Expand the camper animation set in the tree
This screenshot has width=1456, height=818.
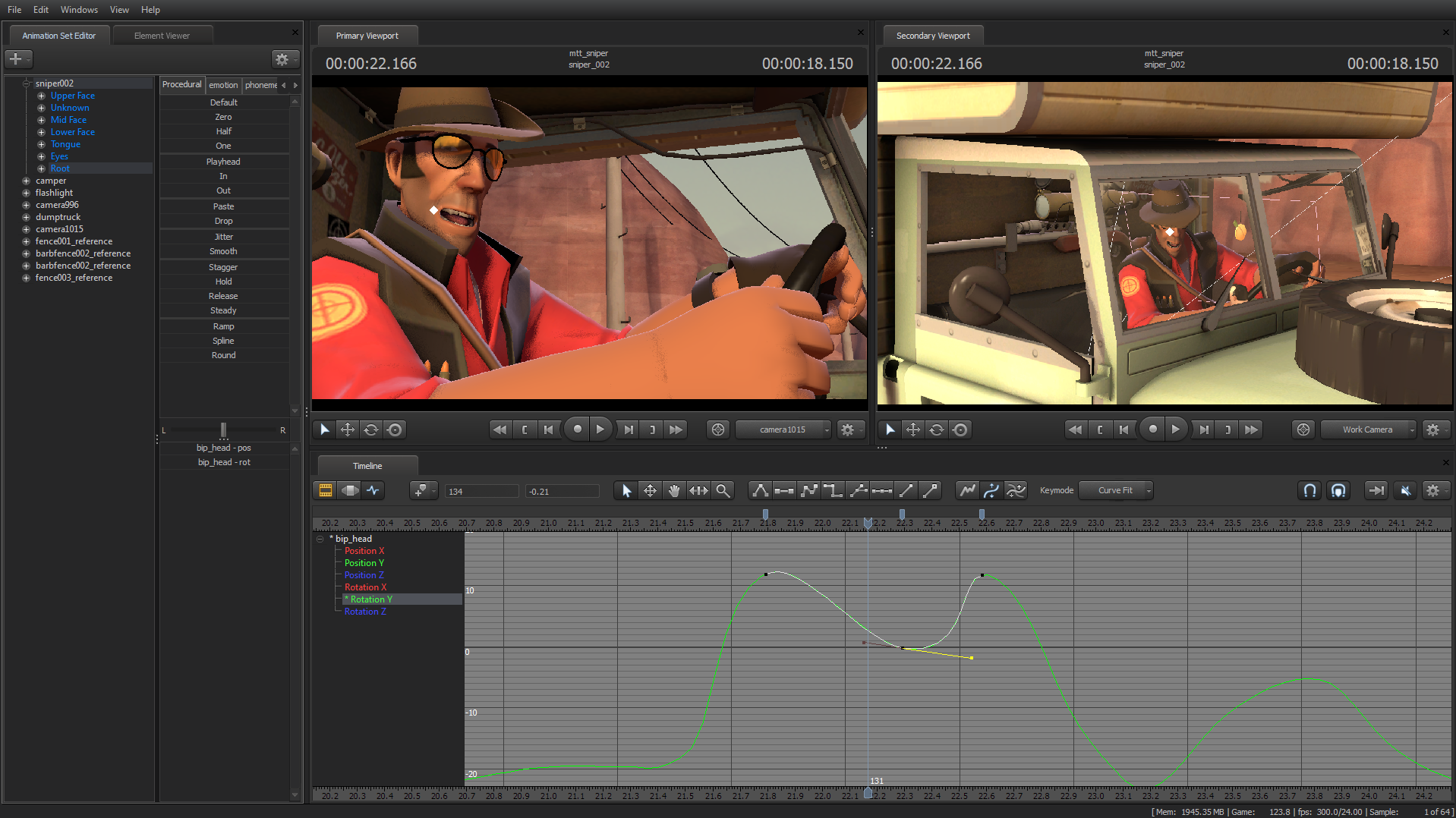(27, 180)
